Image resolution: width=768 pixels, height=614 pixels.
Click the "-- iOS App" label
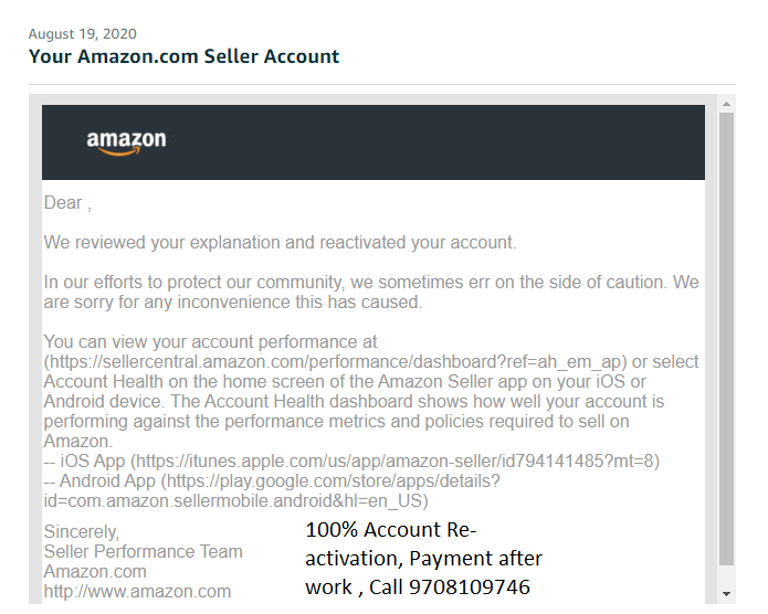pyautogui.click(x=86, y=461)
